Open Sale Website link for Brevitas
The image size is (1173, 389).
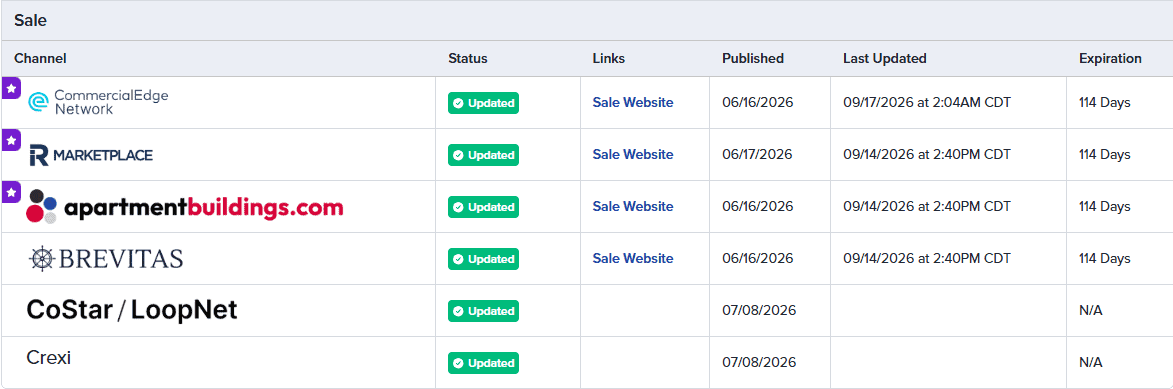point(633,258)
